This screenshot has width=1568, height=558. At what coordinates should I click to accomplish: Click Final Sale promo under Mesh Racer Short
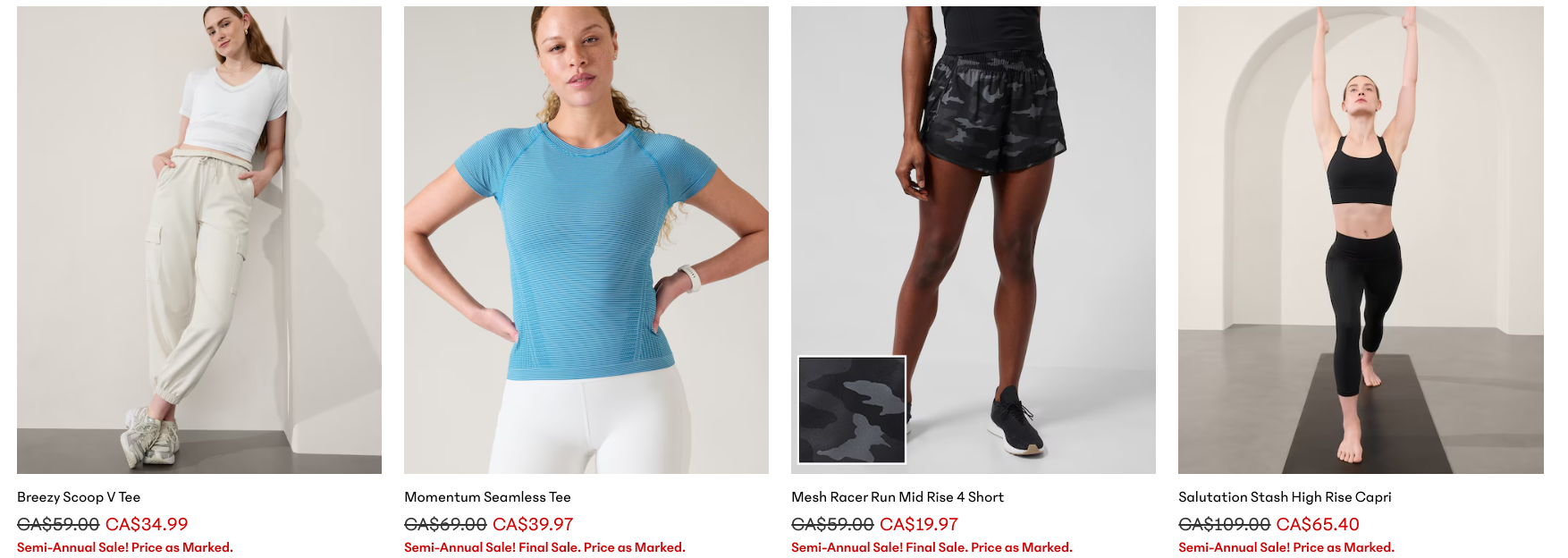coord(932,547)
